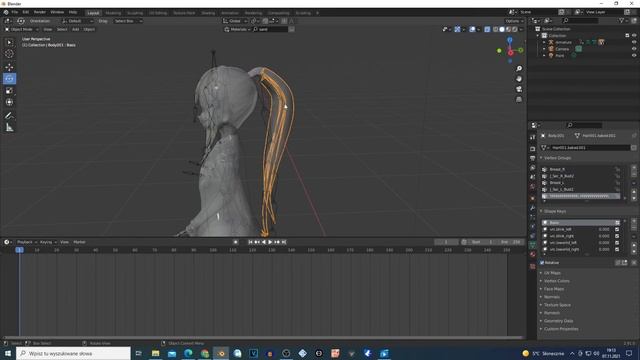Open the Global transform orientation dropdown

(x=235, y=21)
